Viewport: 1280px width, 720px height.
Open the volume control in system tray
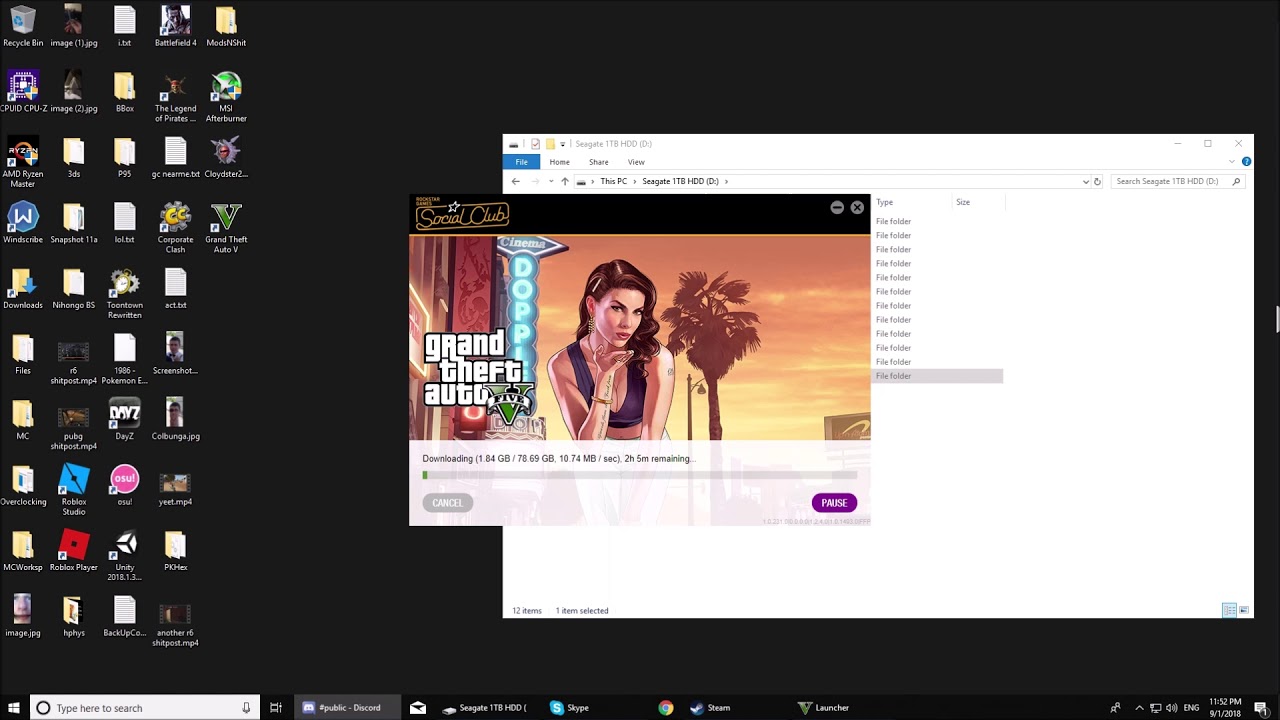pyautogui.click(x=1171, y=708)
